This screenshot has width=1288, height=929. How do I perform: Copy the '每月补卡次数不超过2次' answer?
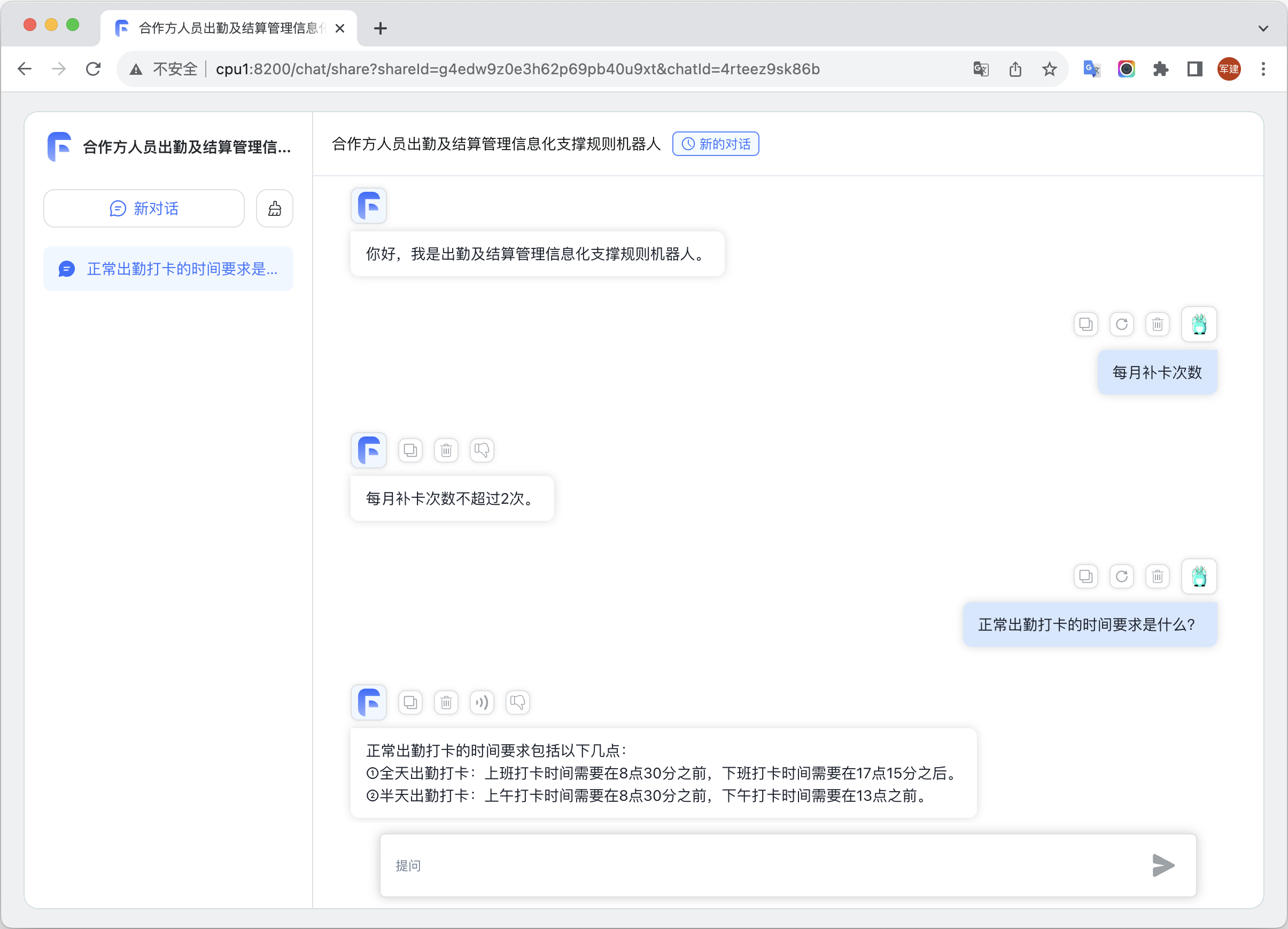[x=410, y=450]
